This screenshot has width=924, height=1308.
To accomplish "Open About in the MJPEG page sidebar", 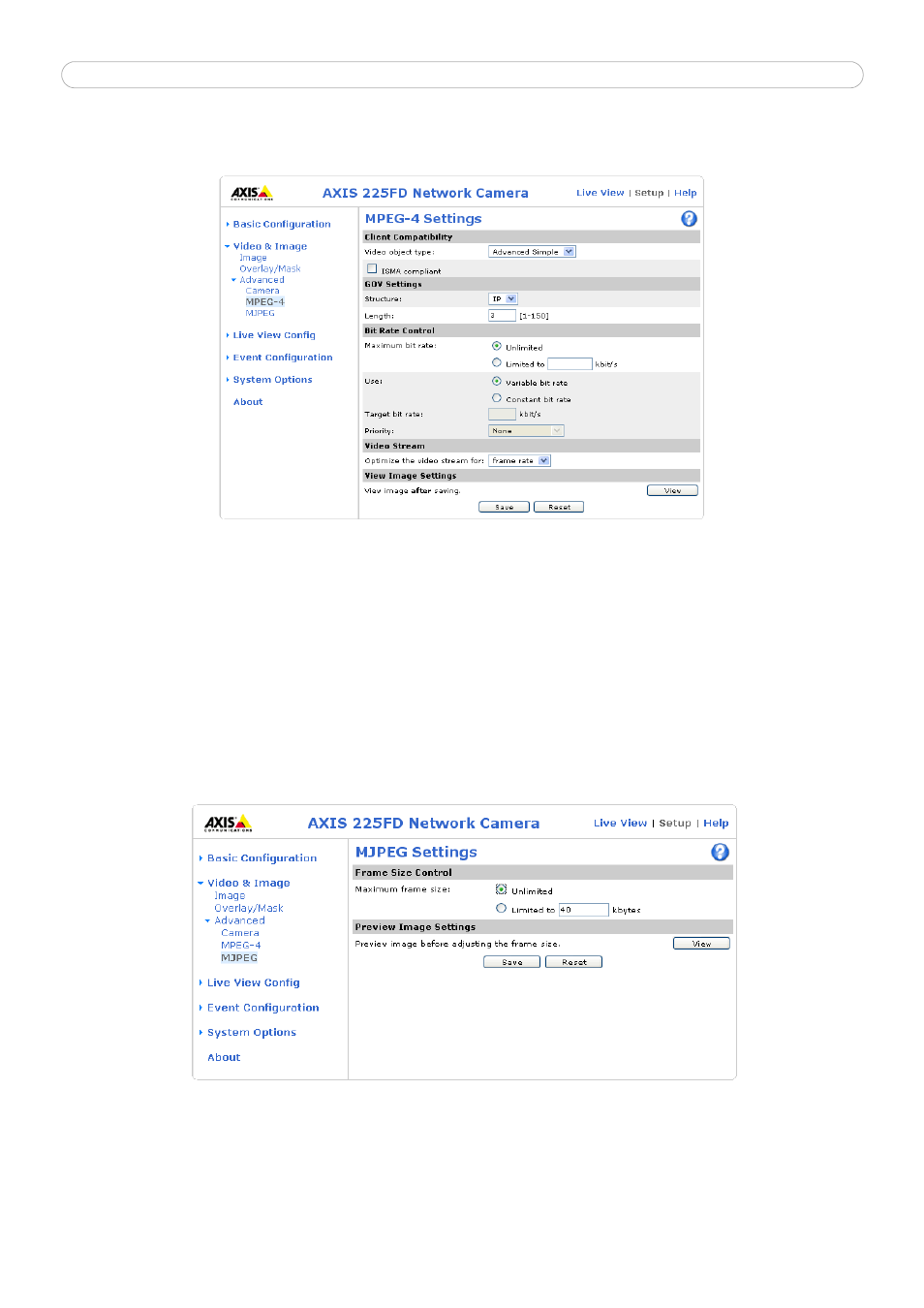I will point(224,1058).
